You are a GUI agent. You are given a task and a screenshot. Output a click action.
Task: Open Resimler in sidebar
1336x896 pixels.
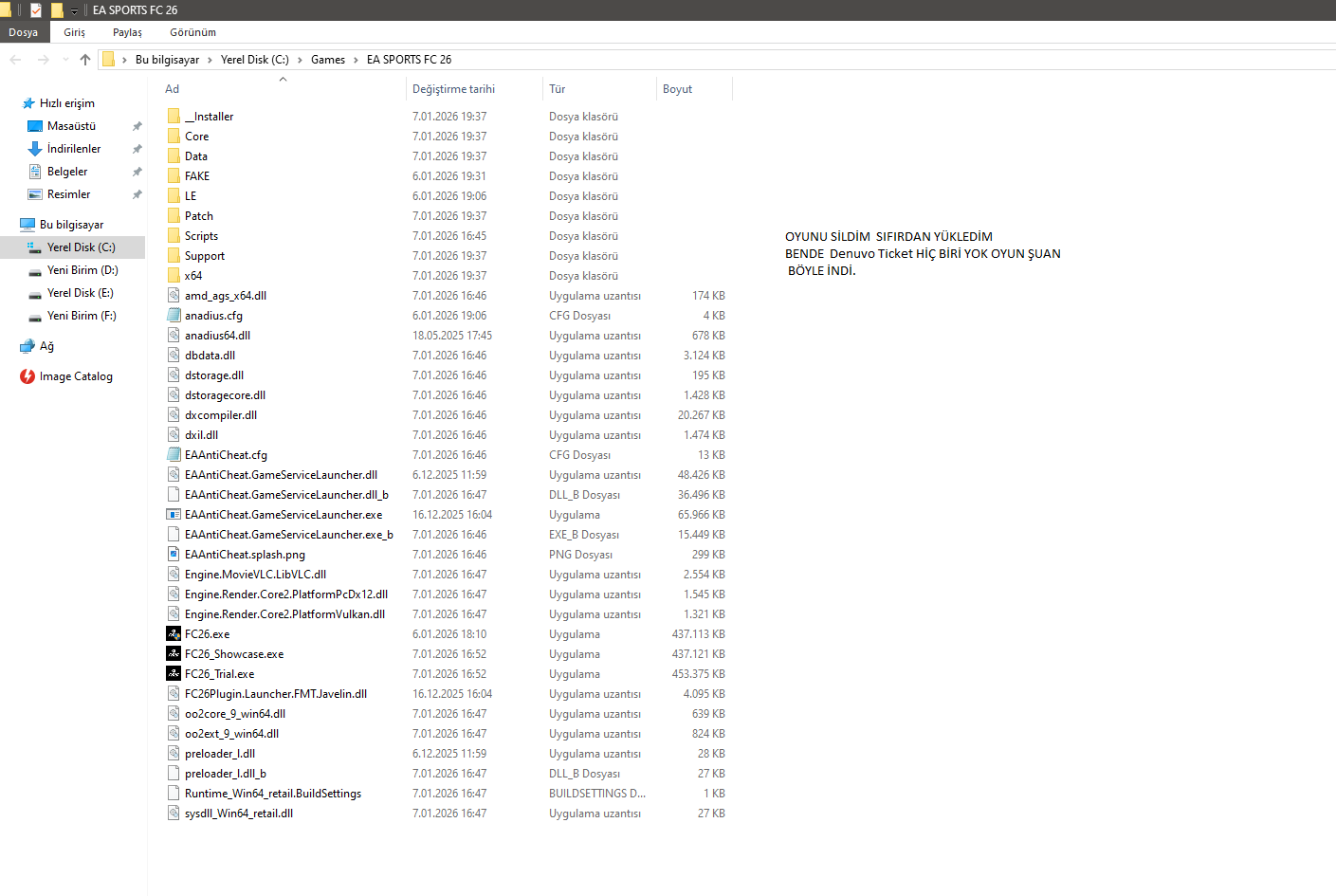click(69, 194)
